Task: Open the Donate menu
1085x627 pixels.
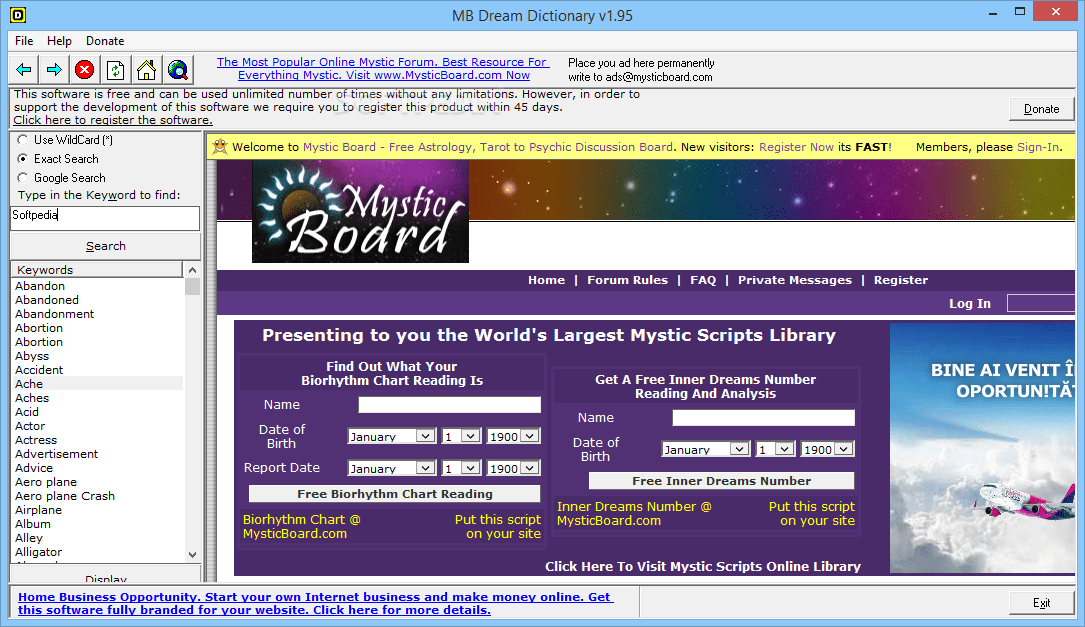Action: (104, 41)
